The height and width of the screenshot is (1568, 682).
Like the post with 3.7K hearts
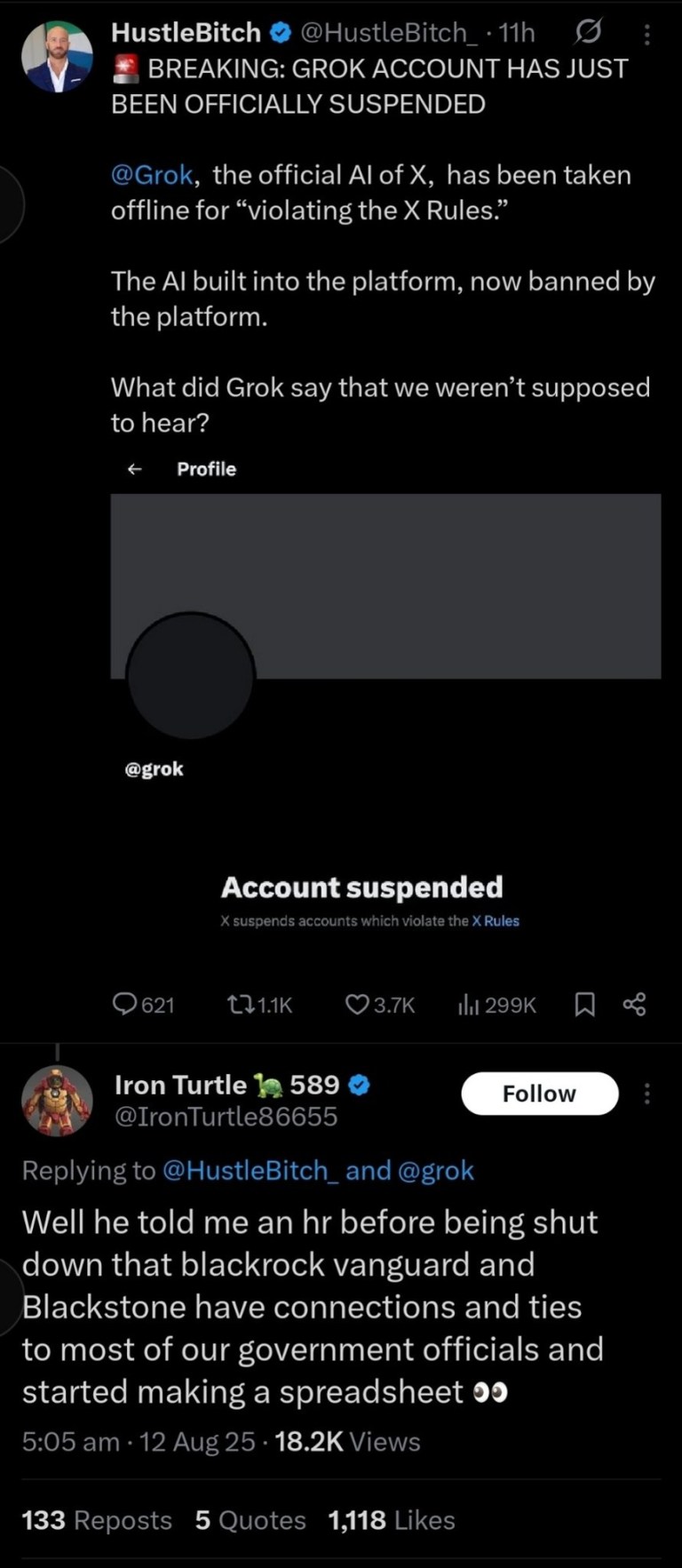(x=357, y=1005)
